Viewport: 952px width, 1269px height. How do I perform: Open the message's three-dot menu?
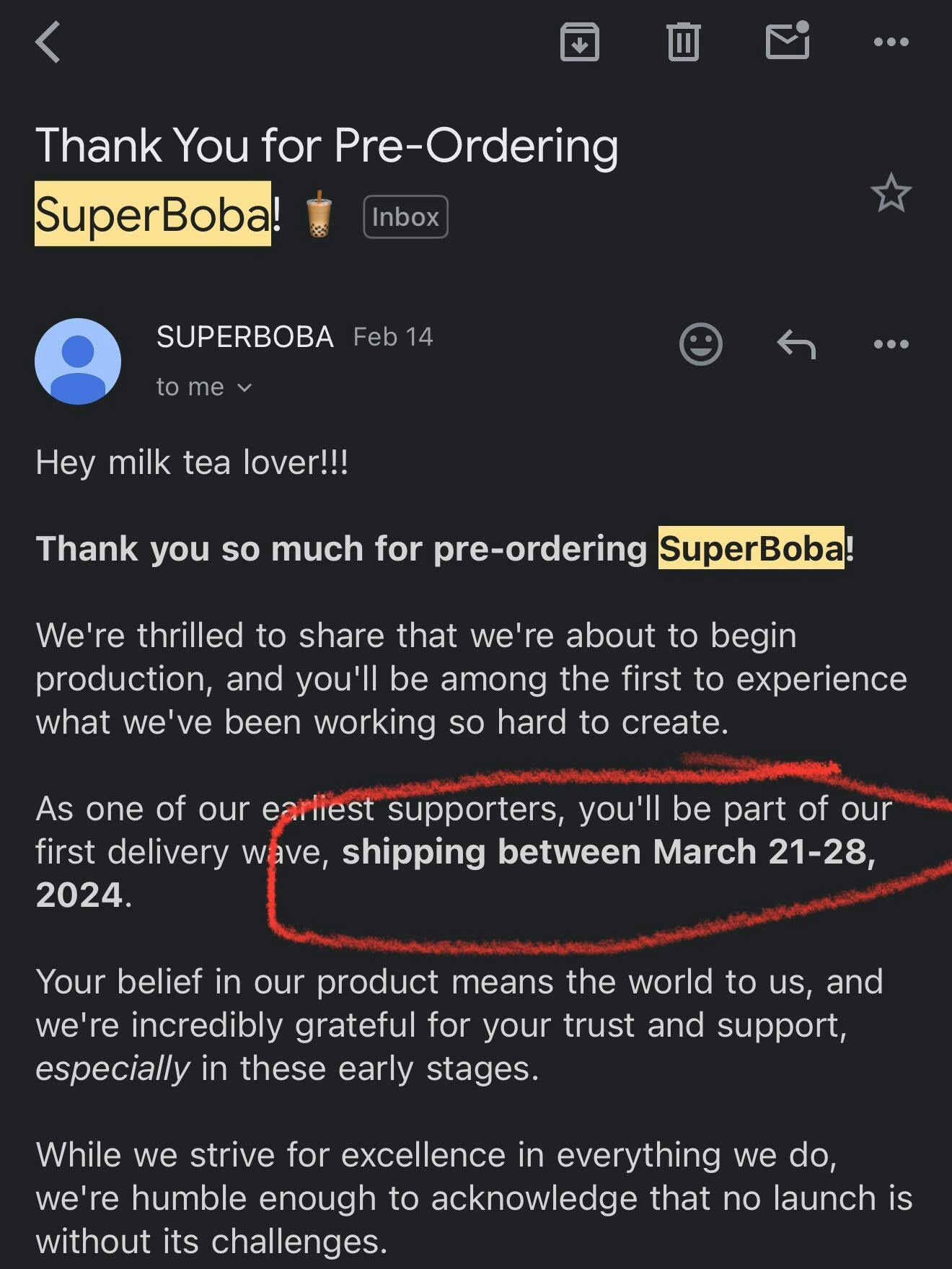[x=891, y=344]
